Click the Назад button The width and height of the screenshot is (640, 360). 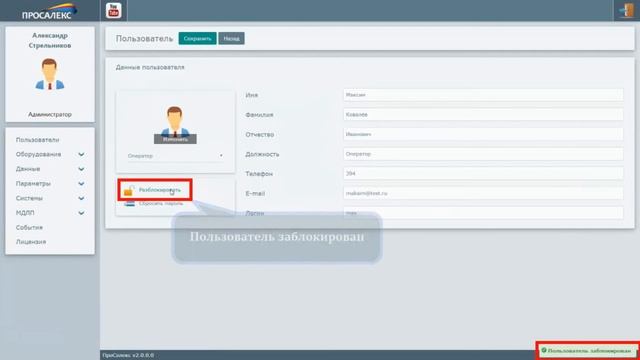click(231, 38)
